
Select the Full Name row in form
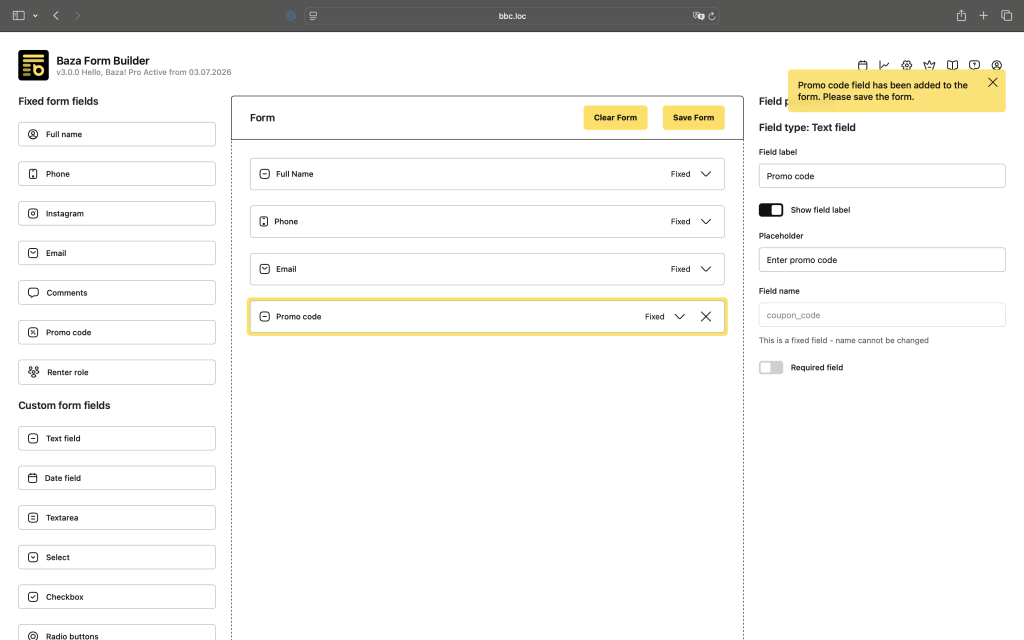(x=487, y=174)
